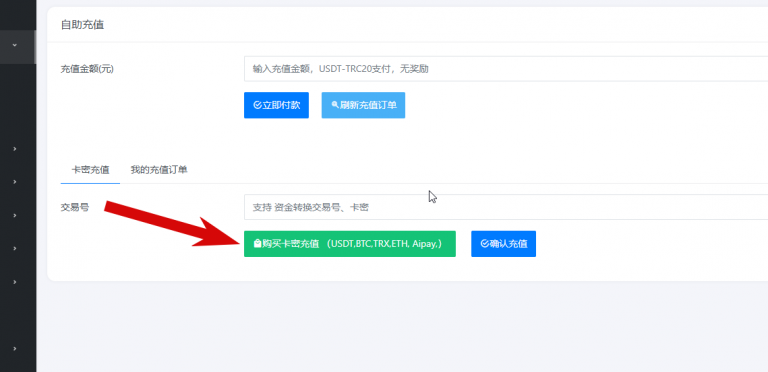Collapse the expanded sidebar menu with down chevron

tap(15, 45)
